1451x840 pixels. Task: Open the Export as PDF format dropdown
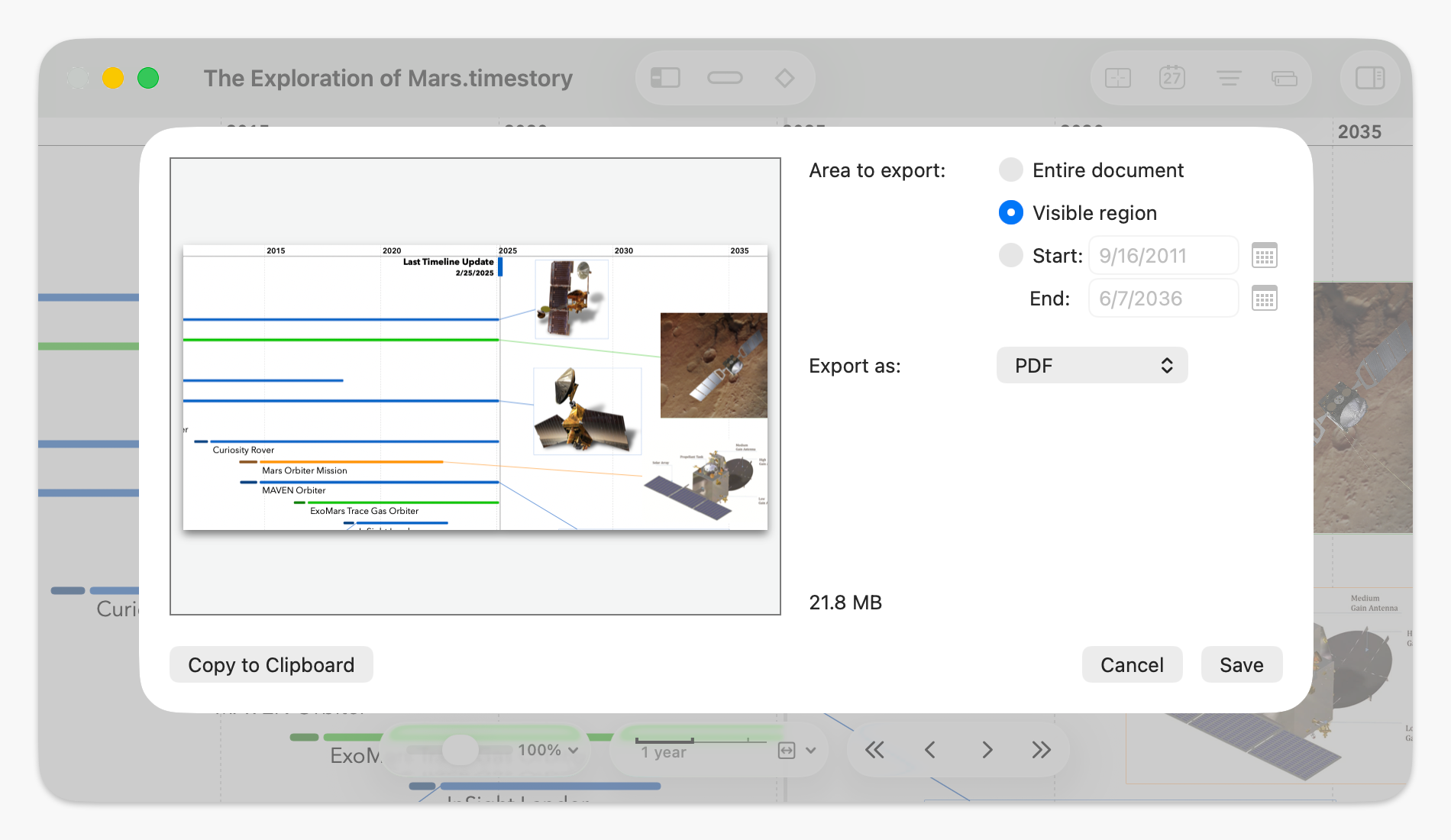(1091, 365)
